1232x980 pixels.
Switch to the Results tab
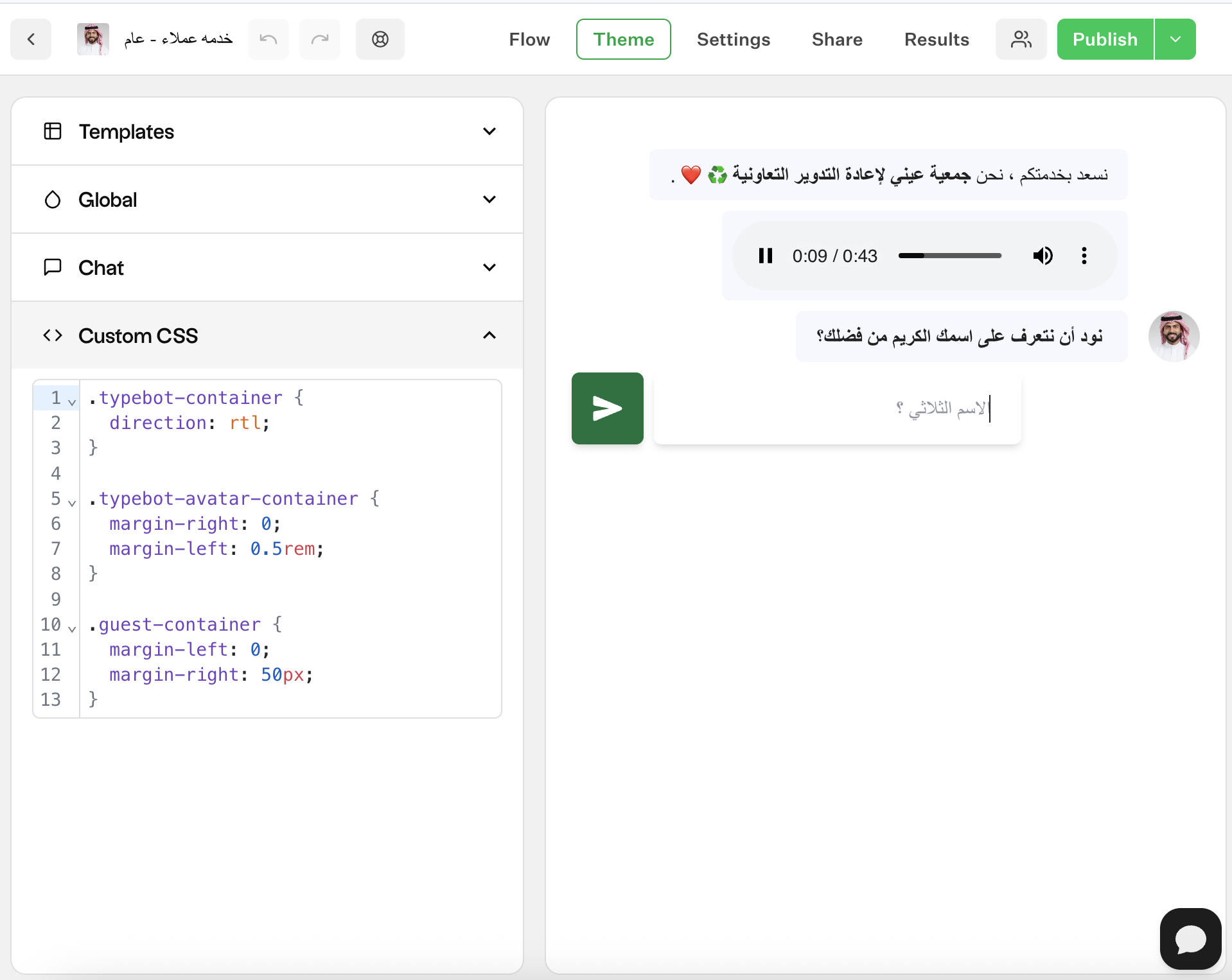point(937,39)
